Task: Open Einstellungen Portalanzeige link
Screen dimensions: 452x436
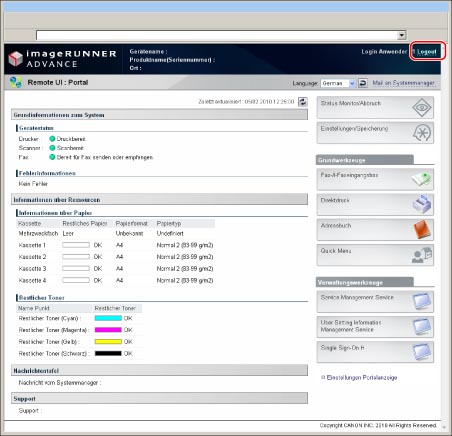Action: [x=362, y=378]
